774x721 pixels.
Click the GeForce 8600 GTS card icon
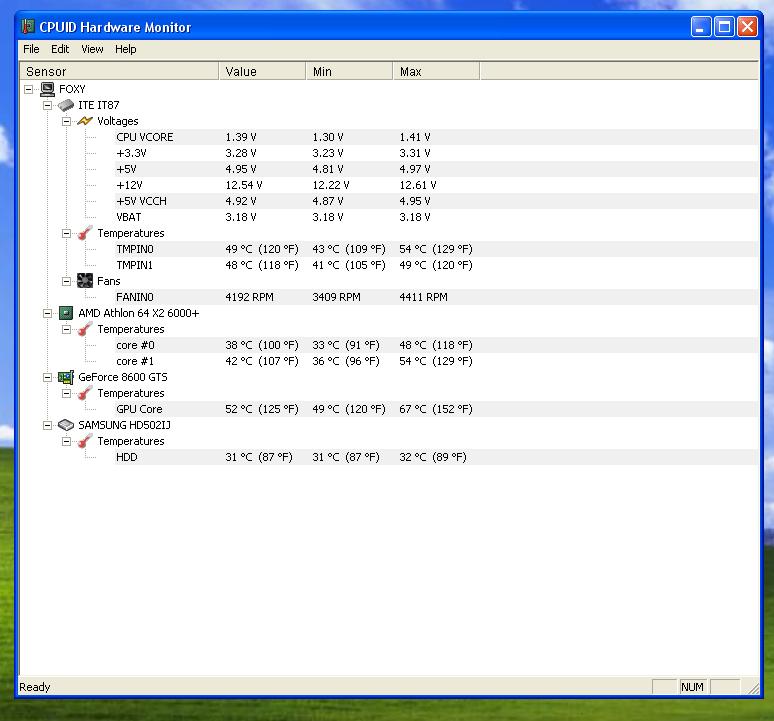coord(66,377)
